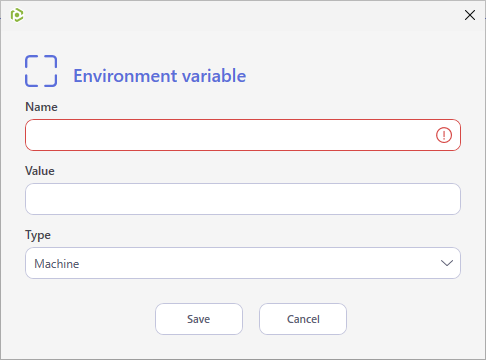Image resolution: width=486 pixels, height=360 pixels.
Task: Click the blue bracket variable icon
Action: pyautogui.click(x=41, y=71)
